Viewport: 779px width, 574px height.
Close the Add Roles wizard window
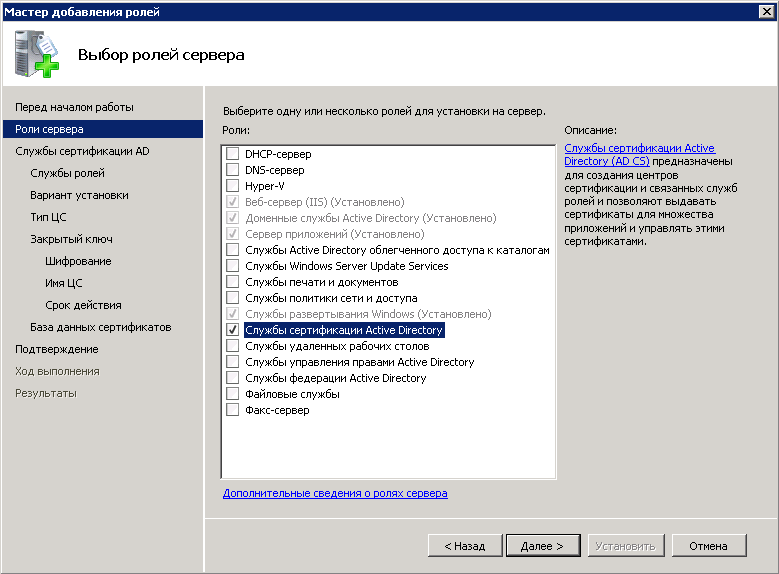(765, 11)
